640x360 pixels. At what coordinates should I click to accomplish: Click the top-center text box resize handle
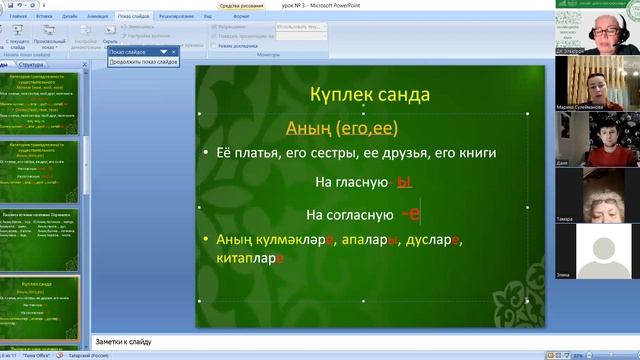(x=363, y=113)
